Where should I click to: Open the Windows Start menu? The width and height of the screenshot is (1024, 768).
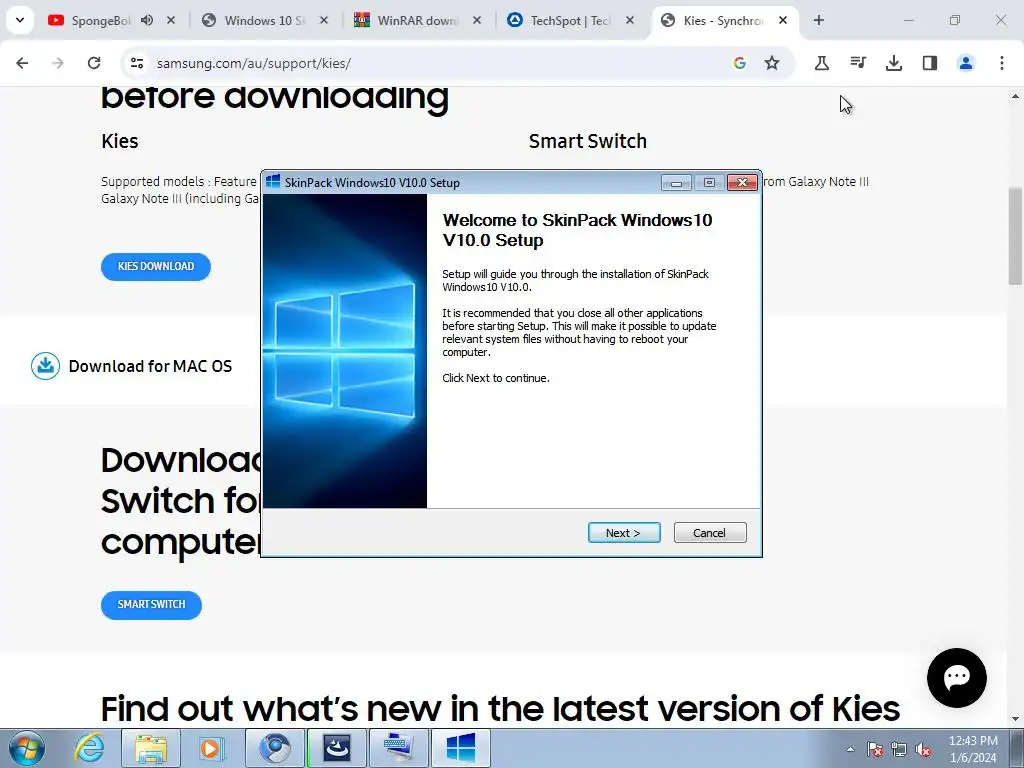(27, 748)
